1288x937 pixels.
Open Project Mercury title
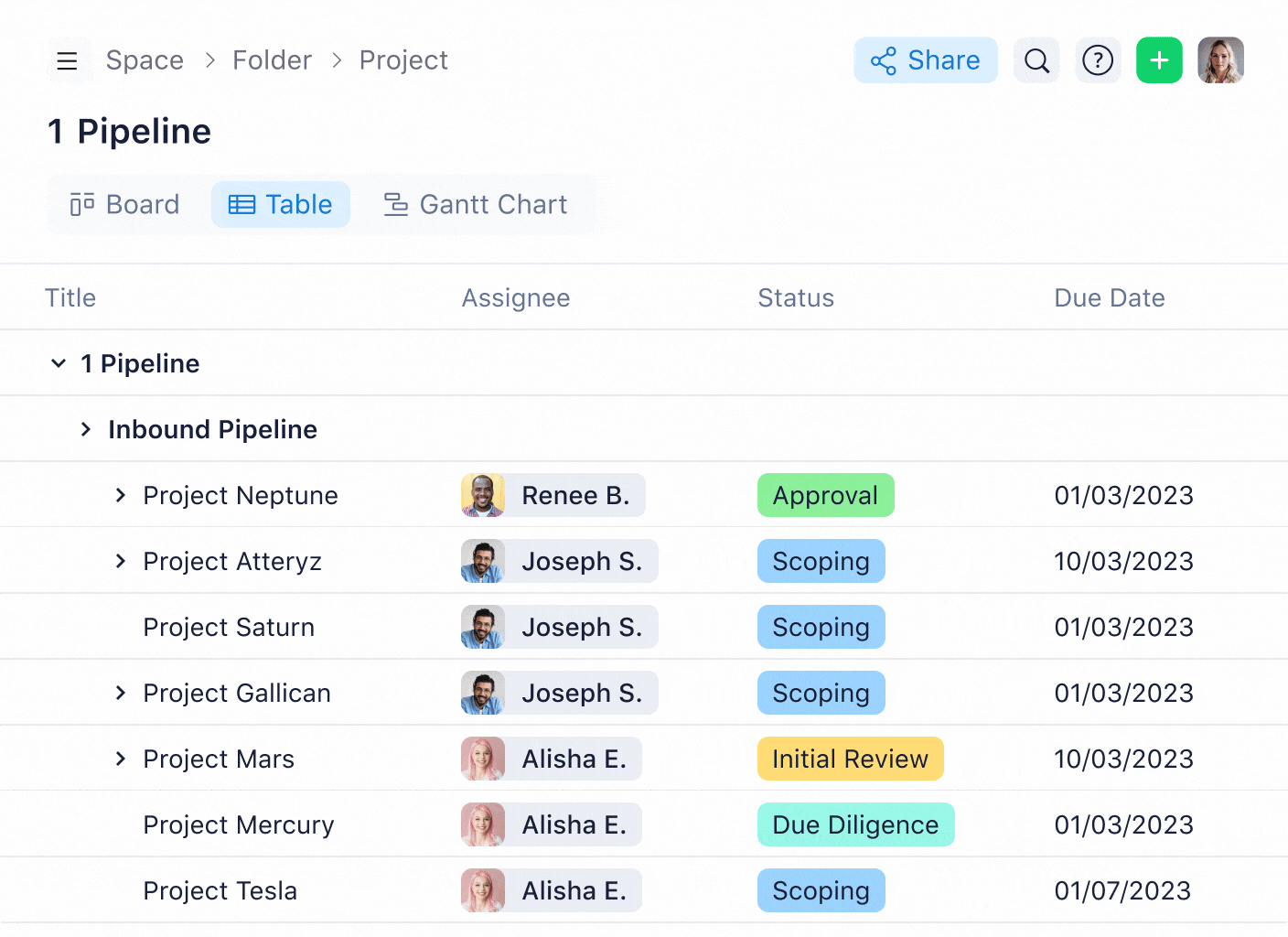239,825
